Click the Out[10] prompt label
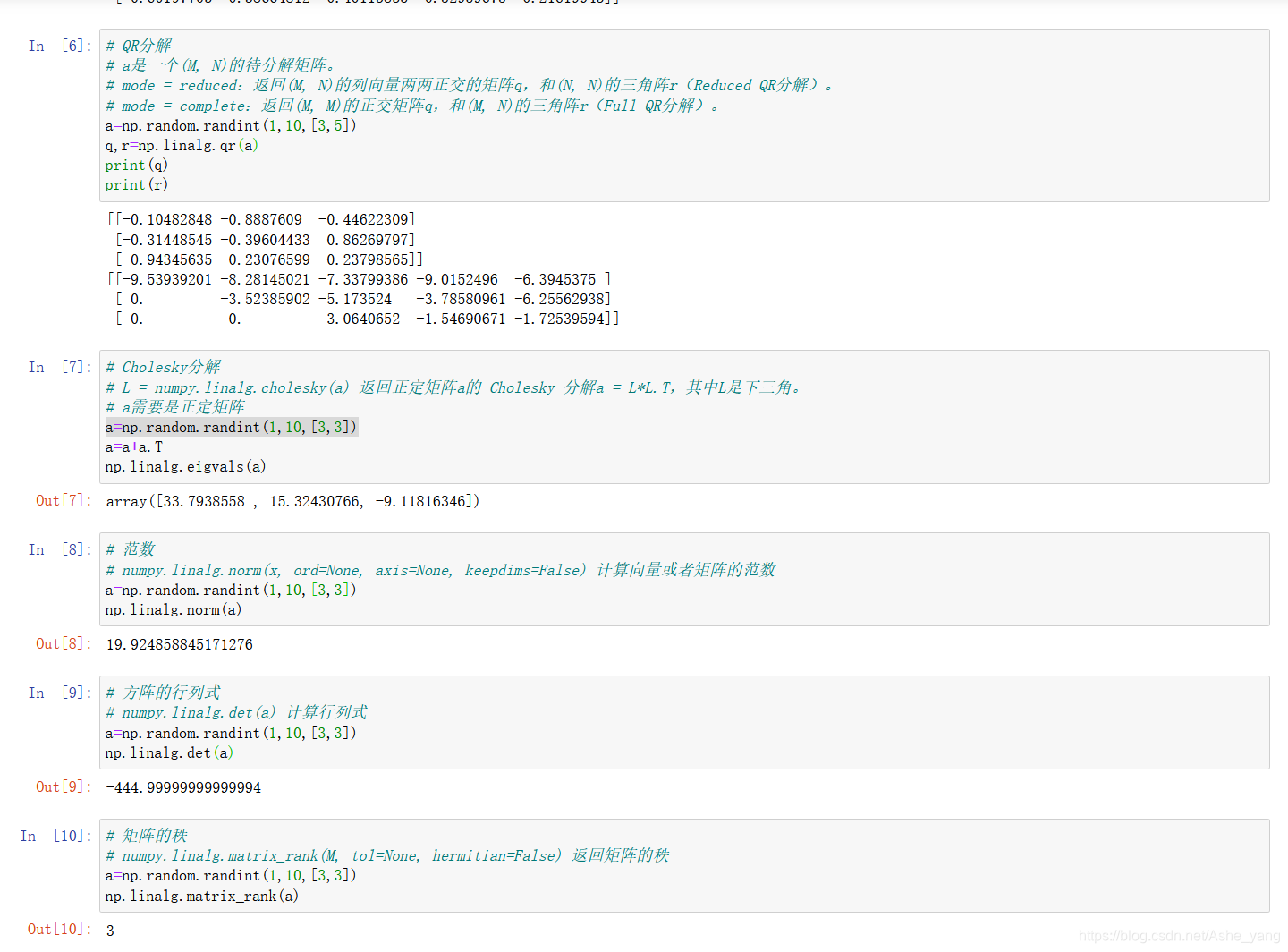 pos(60,929)
